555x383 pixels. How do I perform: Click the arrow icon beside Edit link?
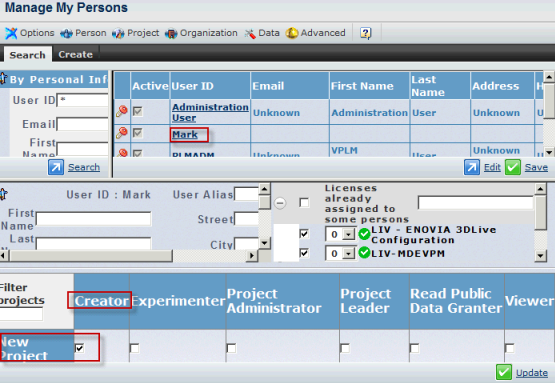(x=472, y=167)
